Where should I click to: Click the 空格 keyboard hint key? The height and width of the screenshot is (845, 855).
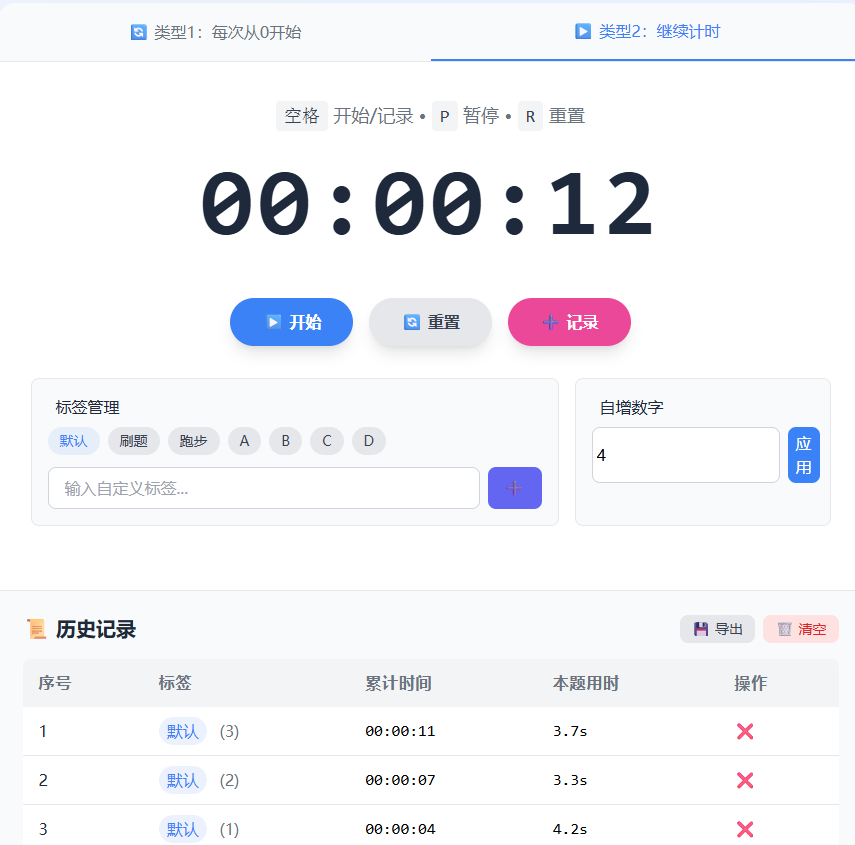302,116
